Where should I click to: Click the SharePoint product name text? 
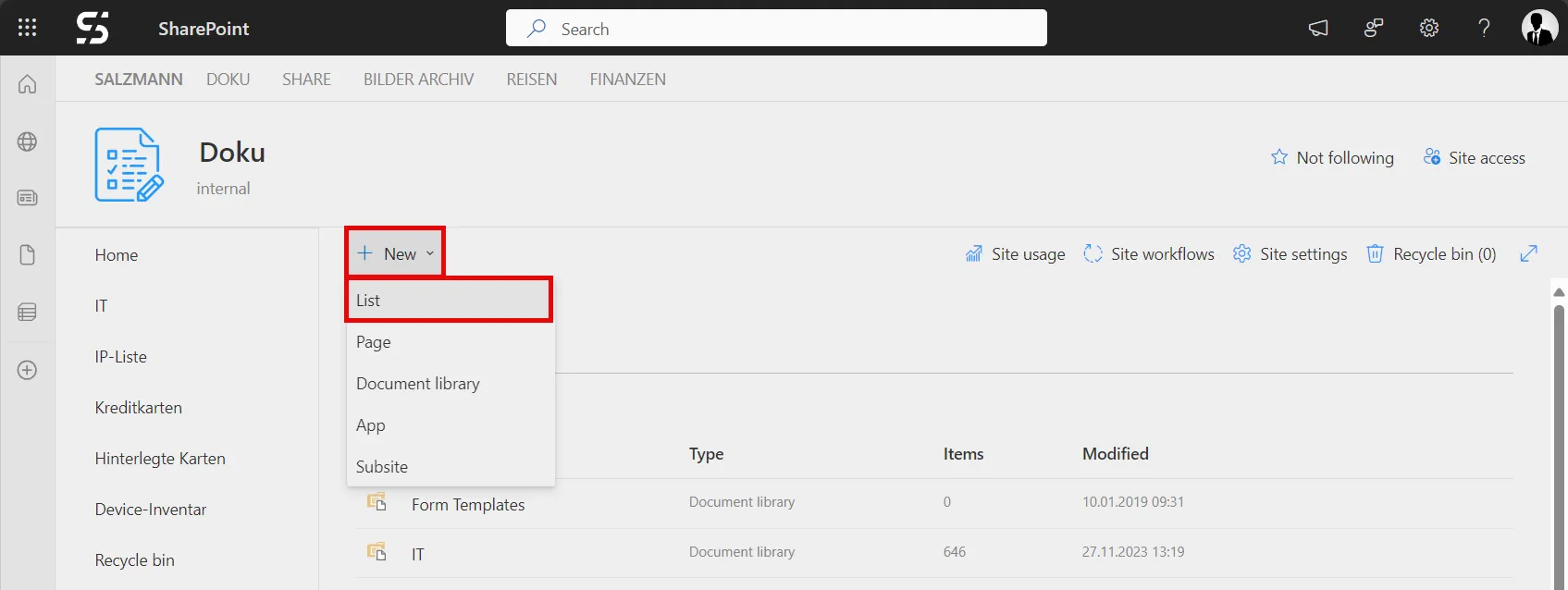(204, 29)
